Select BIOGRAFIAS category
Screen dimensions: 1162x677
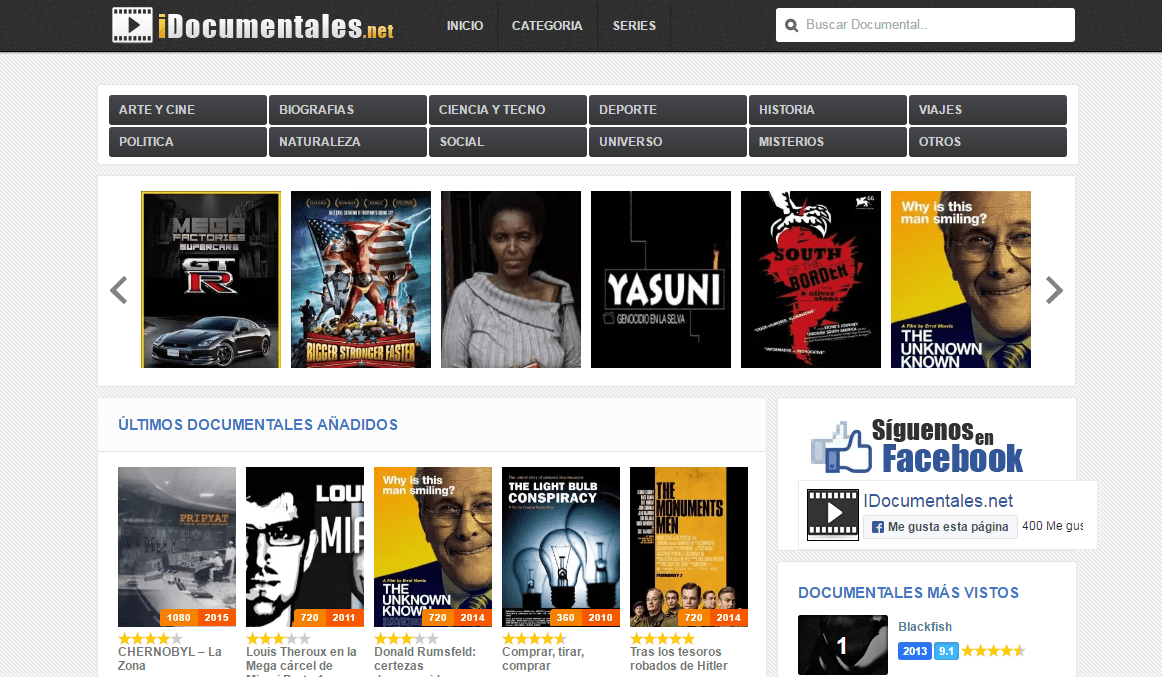(x=348, y=110)
